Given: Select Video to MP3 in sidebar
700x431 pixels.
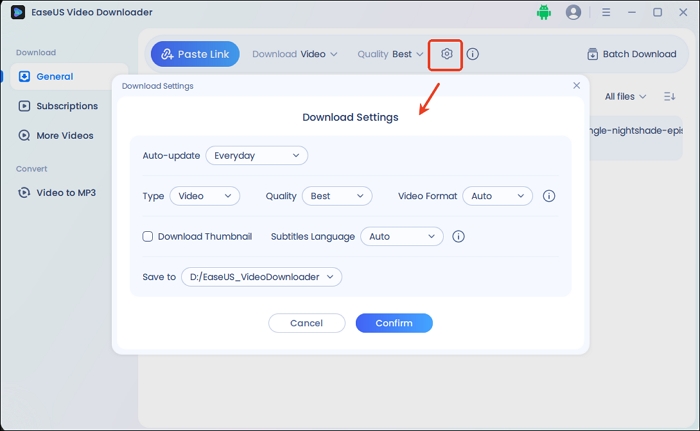Looking at the screenshot, I should (x=65, y=192).
